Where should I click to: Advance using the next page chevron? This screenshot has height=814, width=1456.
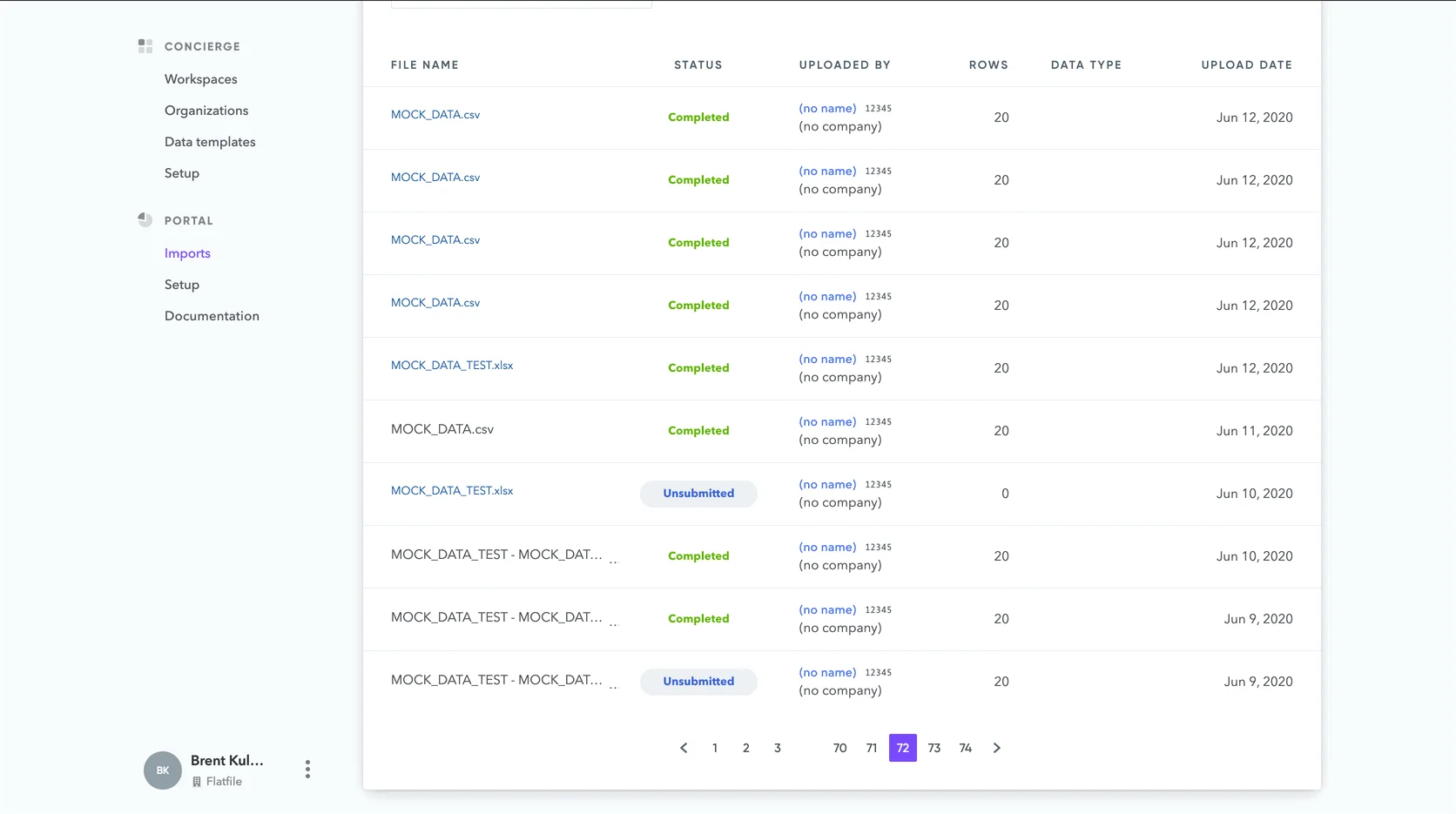tap(996, 748)
